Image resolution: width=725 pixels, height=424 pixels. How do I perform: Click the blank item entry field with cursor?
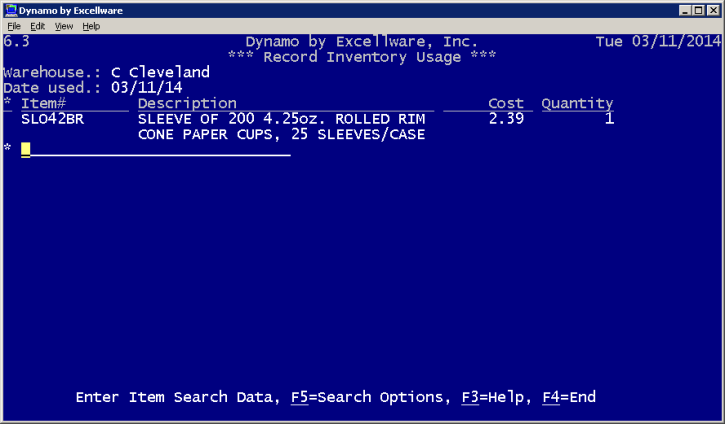pyautogui.click(x=156, y=149)
